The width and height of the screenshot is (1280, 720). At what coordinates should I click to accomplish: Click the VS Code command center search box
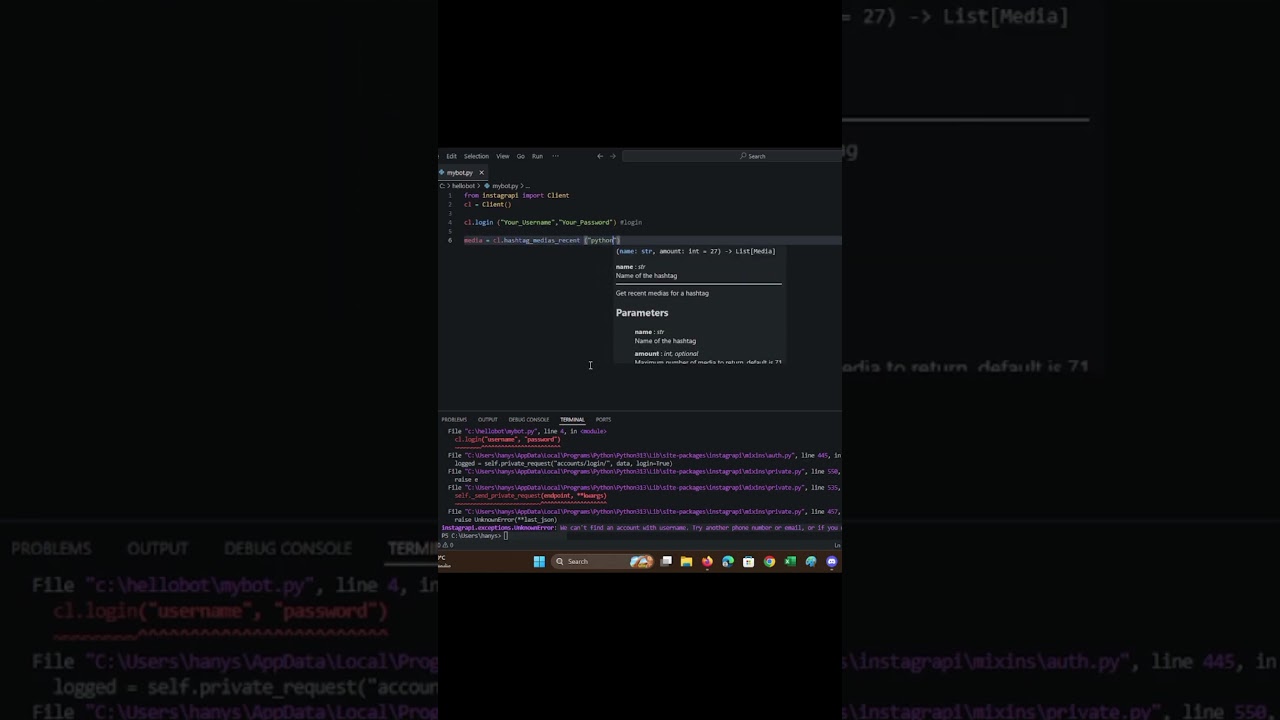coord(730,156)
